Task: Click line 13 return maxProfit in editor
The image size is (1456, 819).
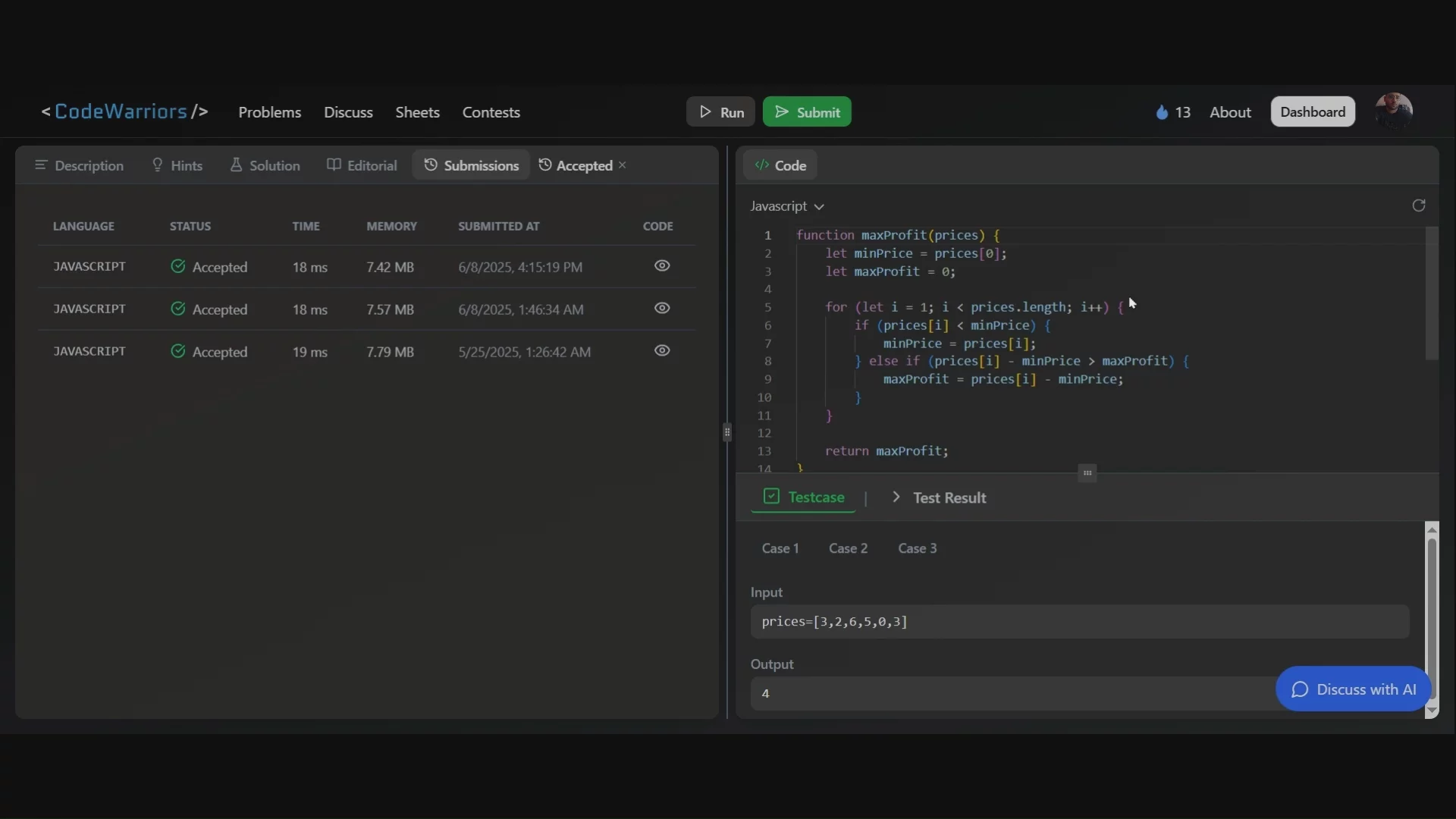Action: 886,451
